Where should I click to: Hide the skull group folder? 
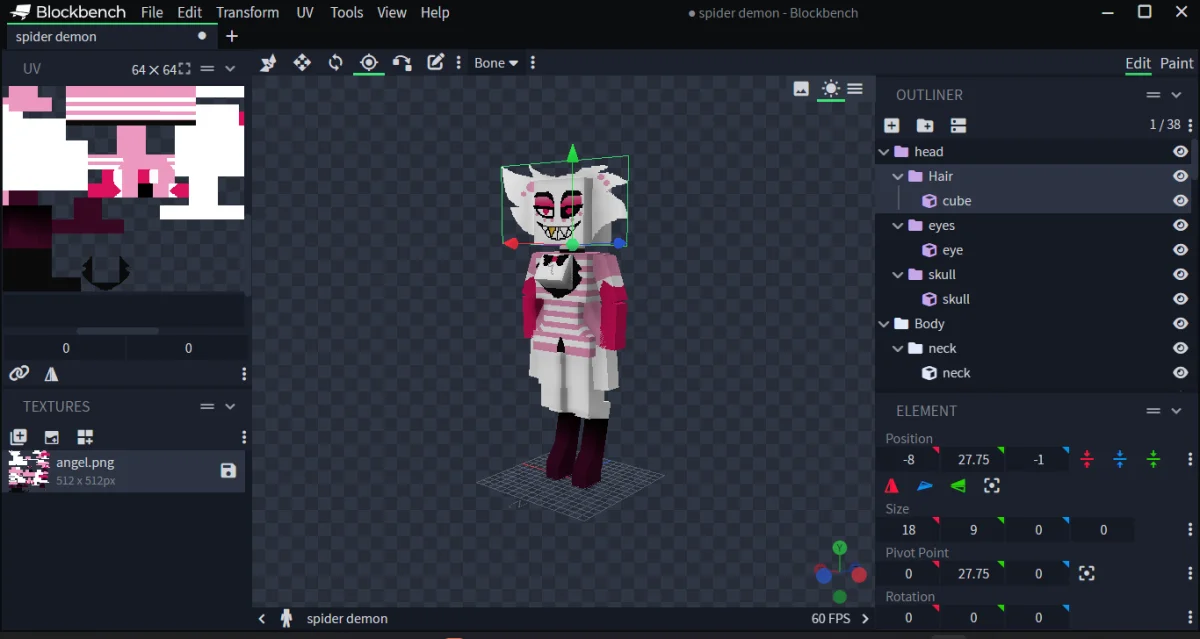(1180, 275)
